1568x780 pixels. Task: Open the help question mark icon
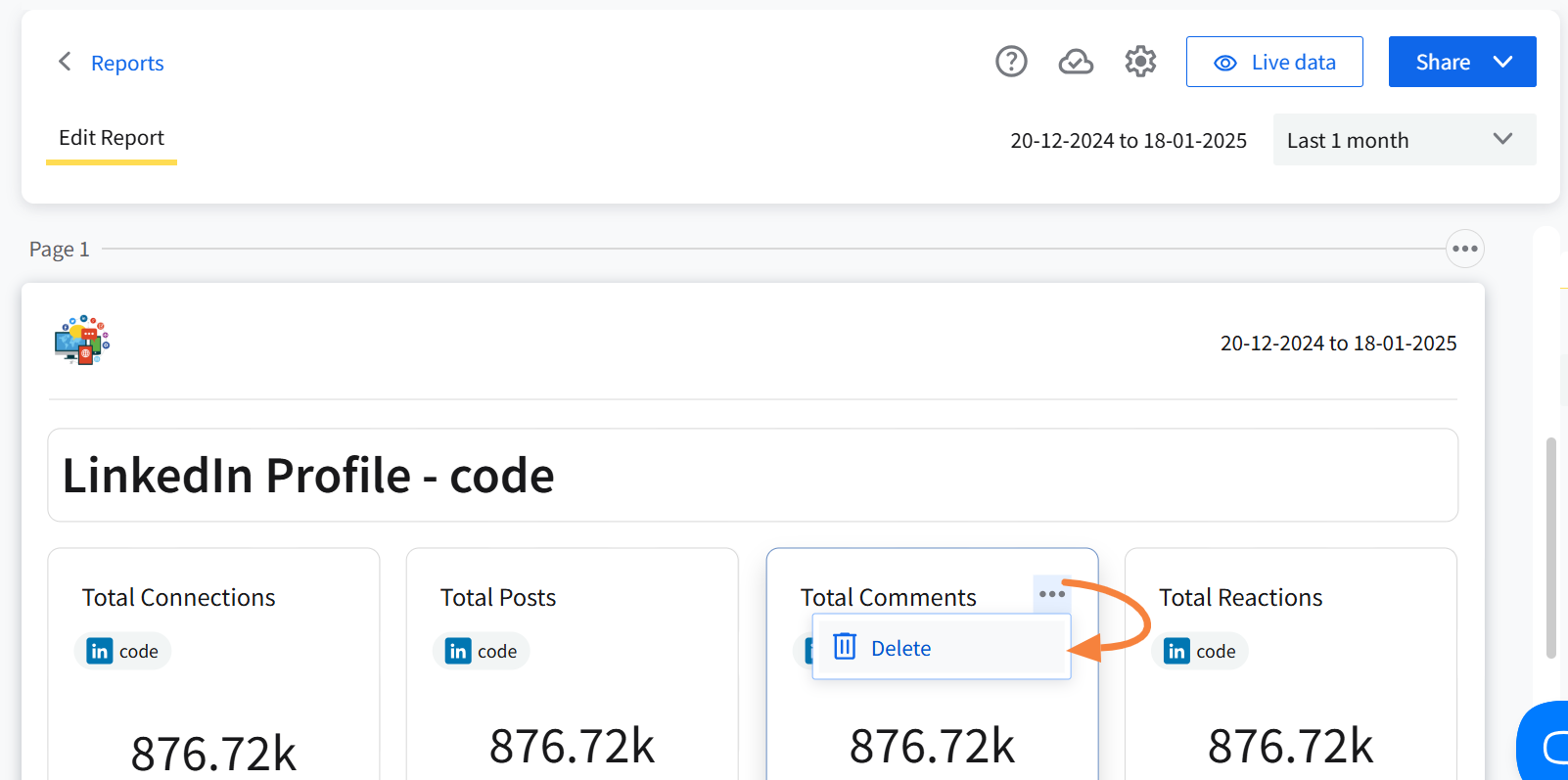click(x=1011, y=62)
